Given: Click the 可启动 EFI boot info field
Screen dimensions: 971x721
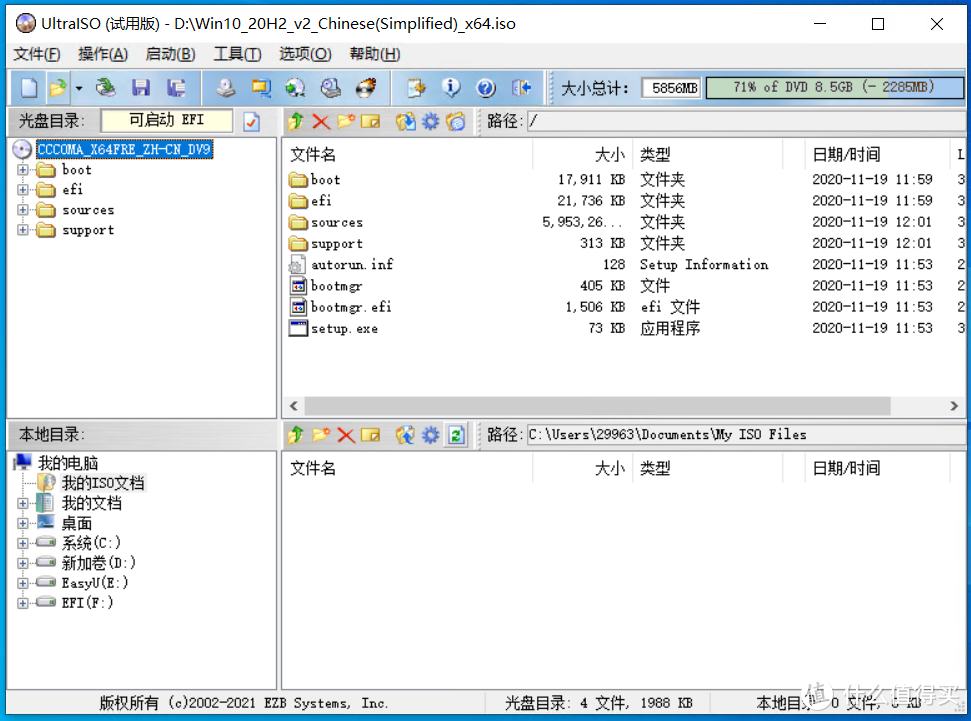Looking at the screenshot, I should pyautogui.click(x=167, y=120).
